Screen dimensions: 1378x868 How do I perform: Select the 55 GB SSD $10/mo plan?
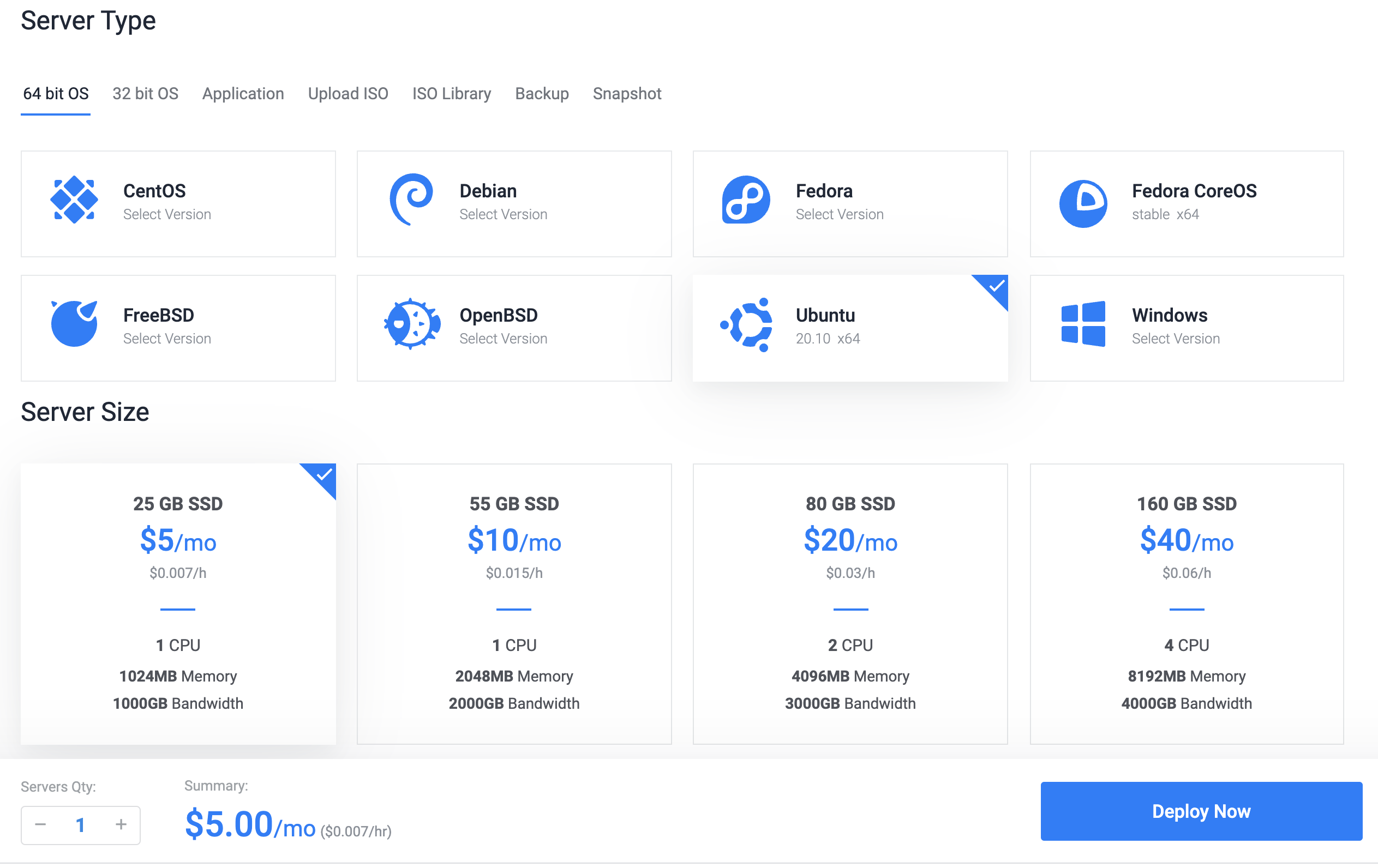pos(514,604)
